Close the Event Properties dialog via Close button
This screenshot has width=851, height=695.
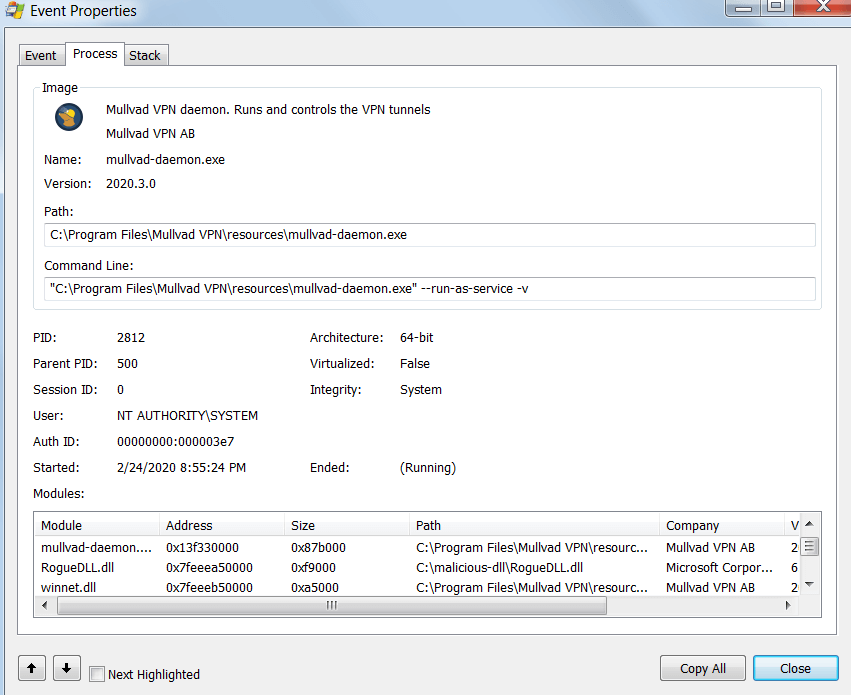(796, 668)
